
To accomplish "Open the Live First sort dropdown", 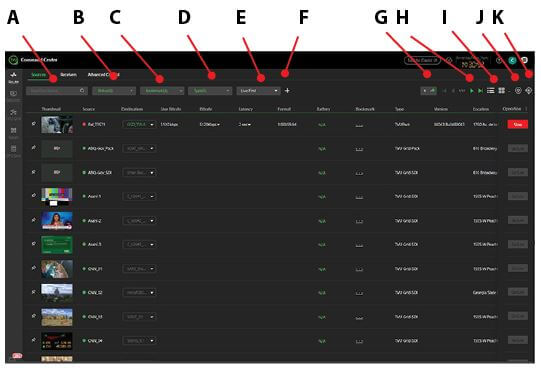I will pos(258,91).
